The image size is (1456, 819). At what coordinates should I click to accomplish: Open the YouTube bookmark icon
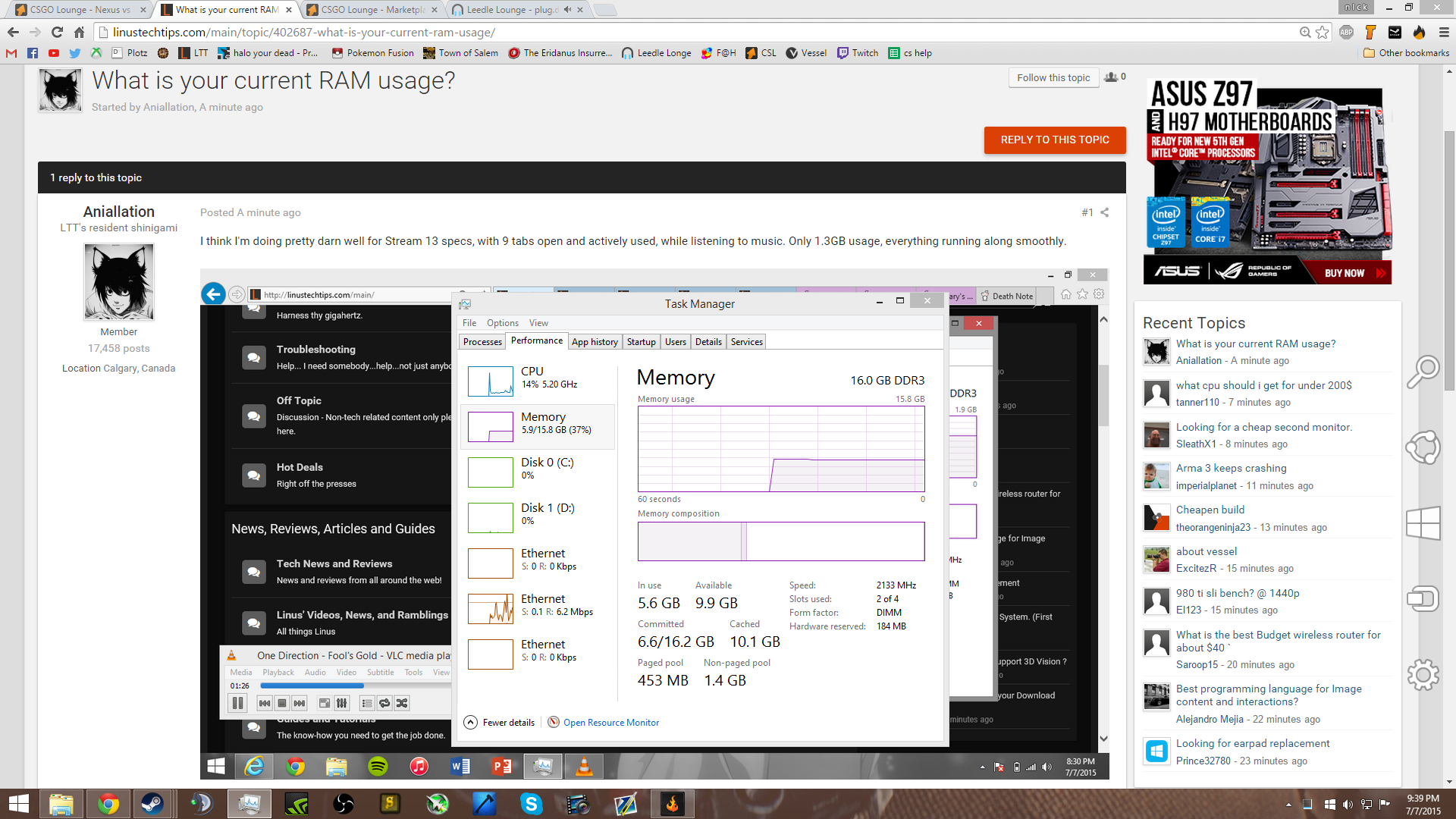tap(54, 53)
